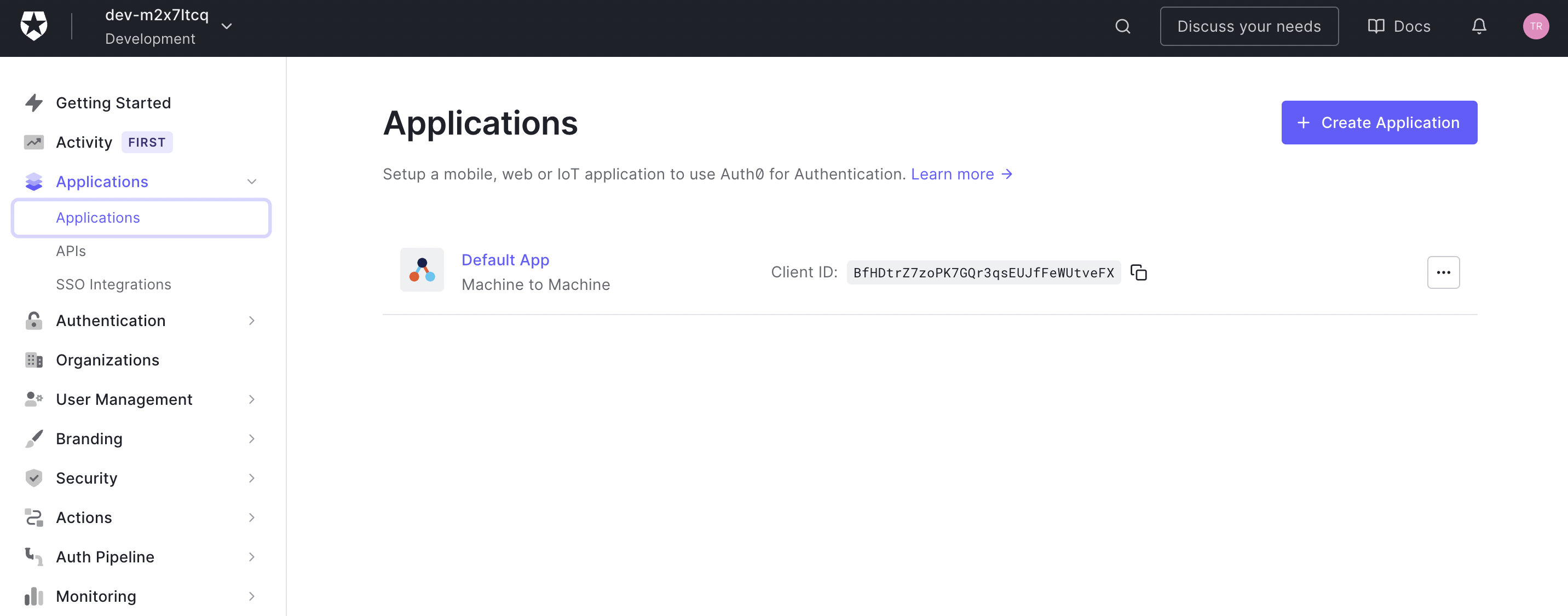This screenshot has width=1568, height=616.
Task: Select the Client ID text field
Action: coord(983,272)
